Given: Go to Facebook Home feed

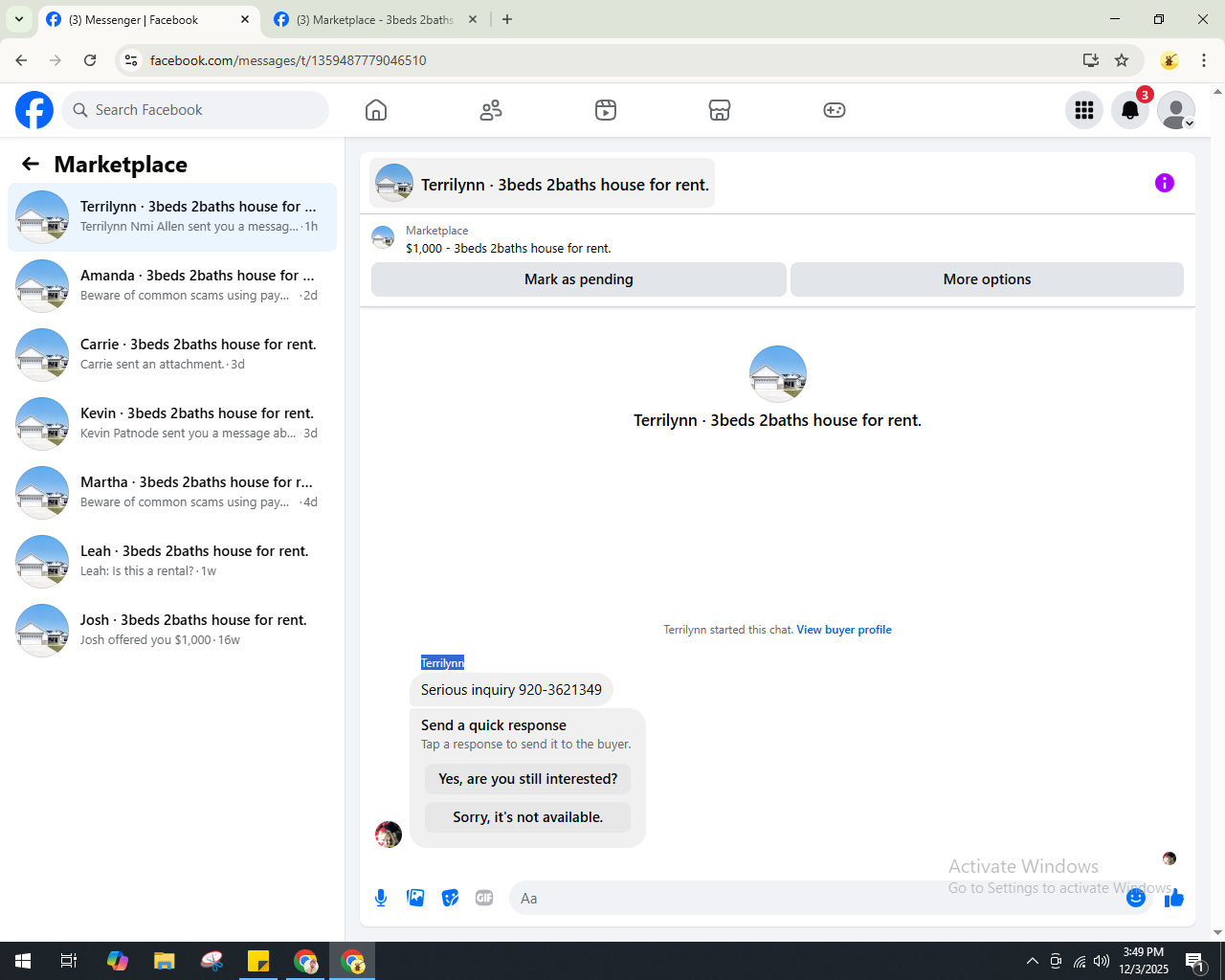Looking at the screenshot, I should [x=376, y=110].
